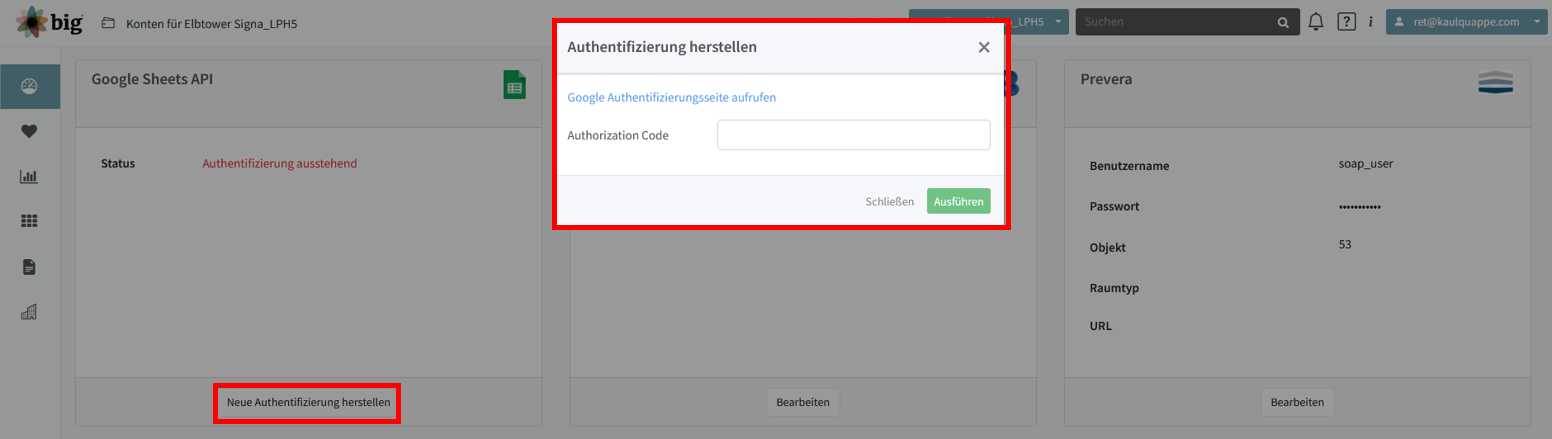Open the document sidebar icon
This screenshot has height=439, width=1552.
(29, 267)
